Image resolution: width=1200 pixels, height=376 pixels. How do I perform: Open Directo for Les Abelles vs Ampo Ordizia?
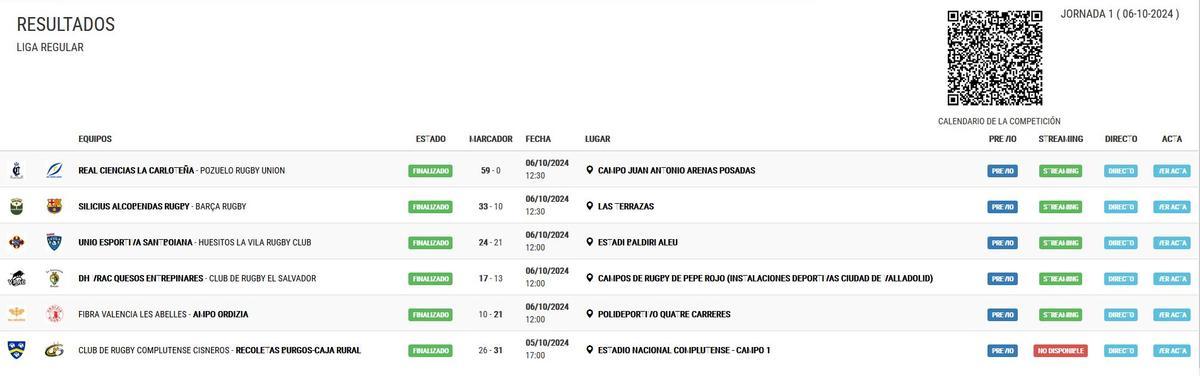1121,315
